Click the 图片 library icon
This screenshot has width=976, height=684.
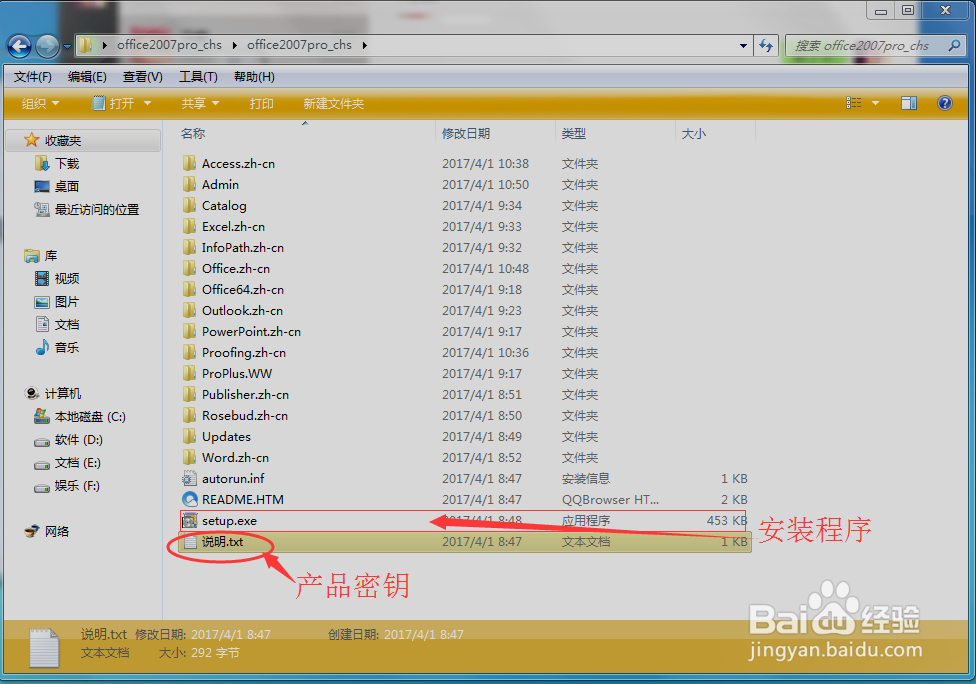click(x=42, y=302)
